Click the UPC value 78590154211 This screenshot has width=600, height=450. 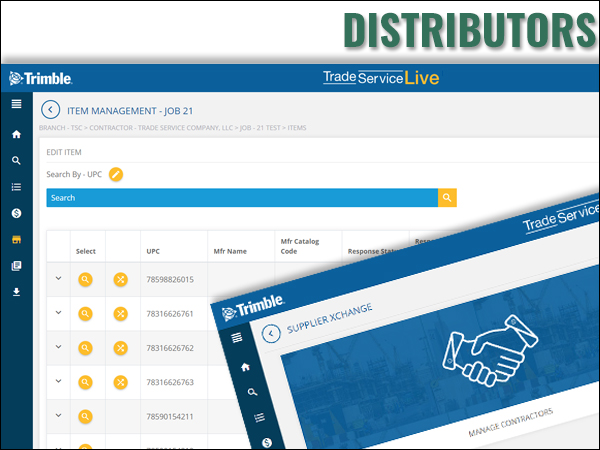(x=170, y=416)
